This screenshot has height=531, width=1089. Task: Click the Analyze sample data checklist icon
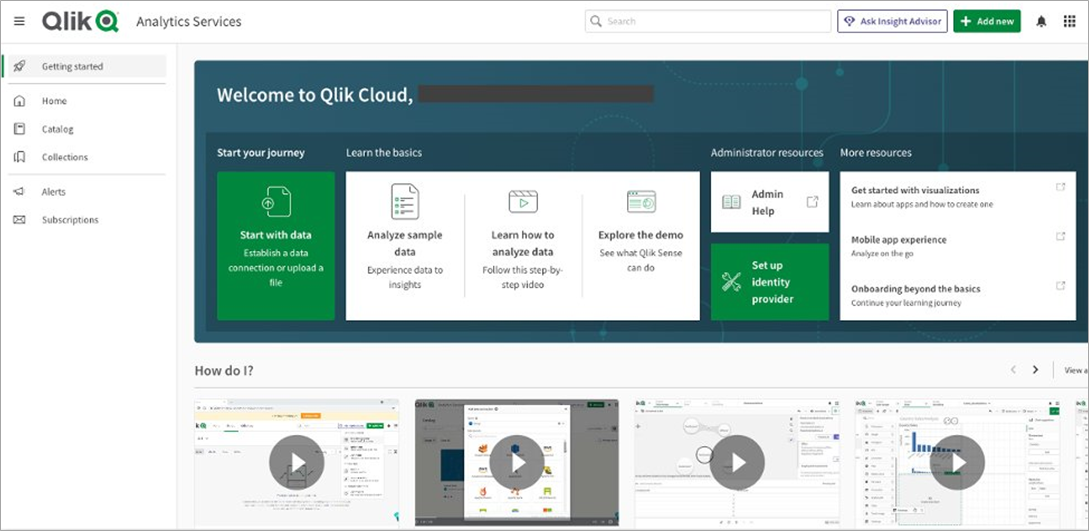pyautogui.click(x=405, y=201)
